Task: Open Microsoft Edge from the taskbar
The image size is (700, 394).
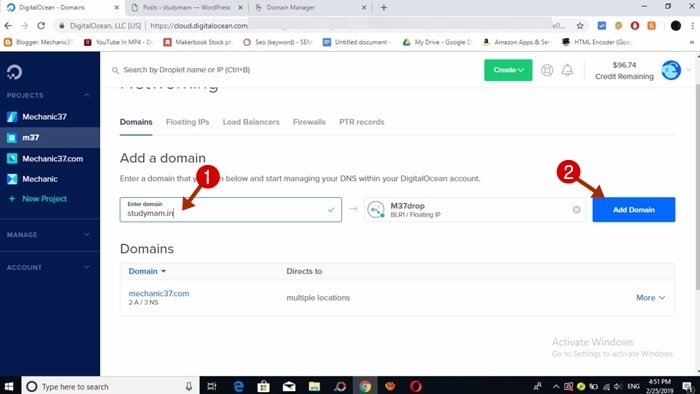Action: click(238, 386)
